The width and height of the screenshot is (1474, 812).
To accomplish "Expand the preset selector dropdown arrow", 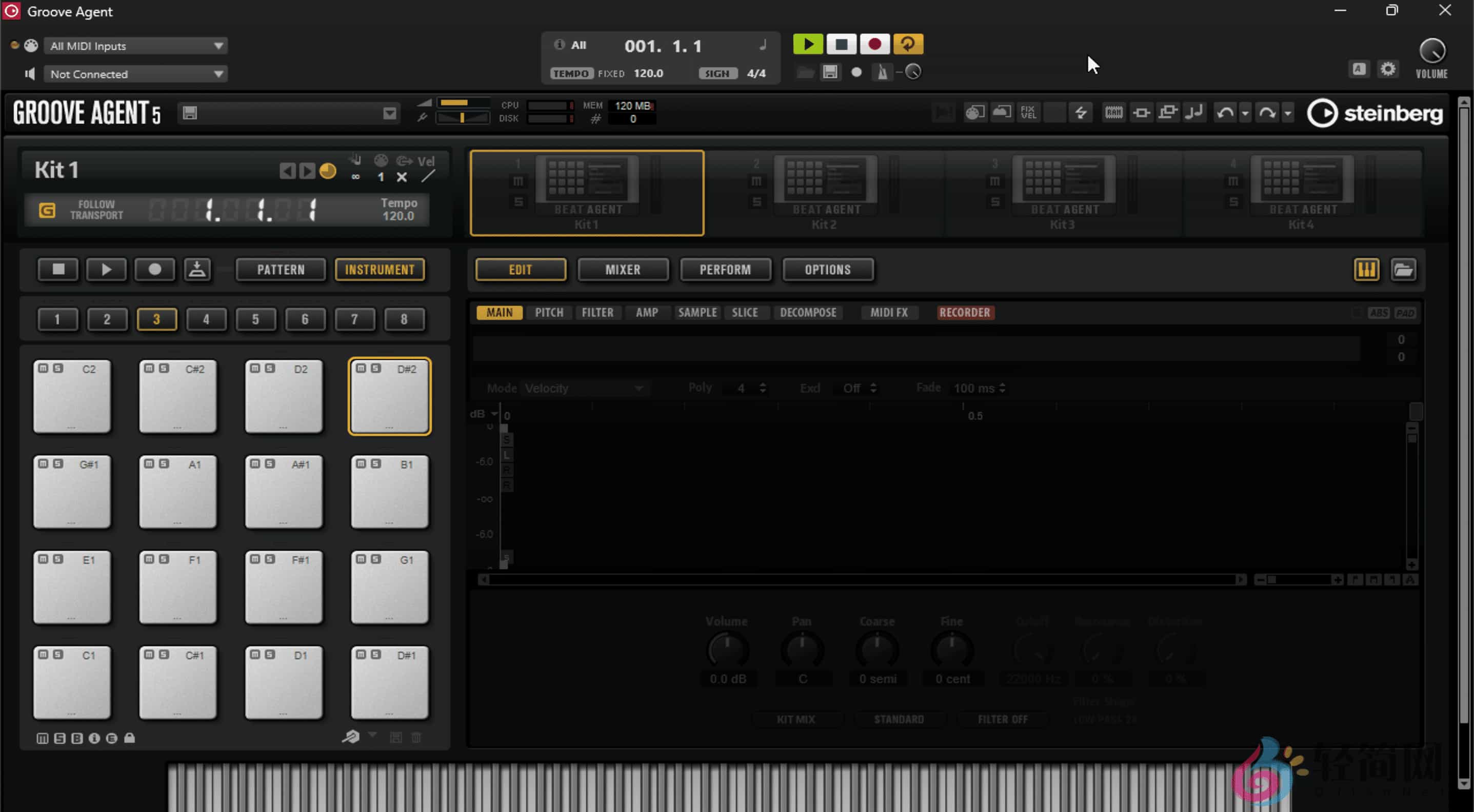I will 389,113.
